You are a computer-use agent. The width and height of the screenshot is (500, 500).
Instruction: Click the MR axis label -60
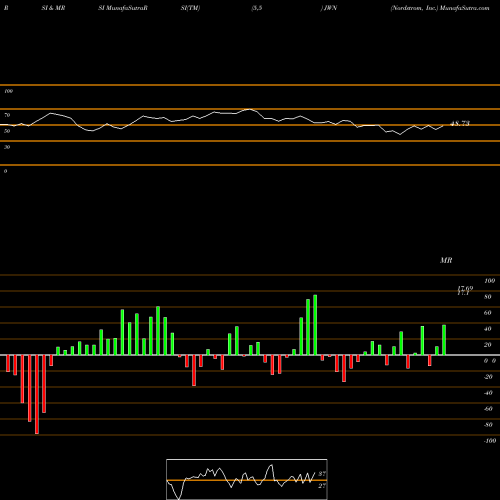pyautogui.click(x=488, y=409)
